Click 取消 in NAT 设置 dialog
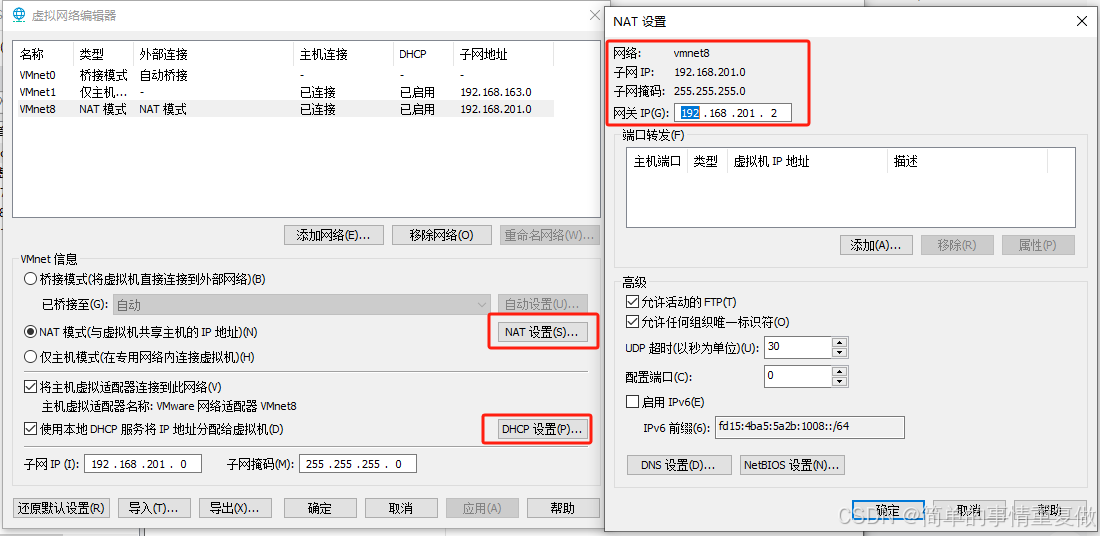 point(969,510)
